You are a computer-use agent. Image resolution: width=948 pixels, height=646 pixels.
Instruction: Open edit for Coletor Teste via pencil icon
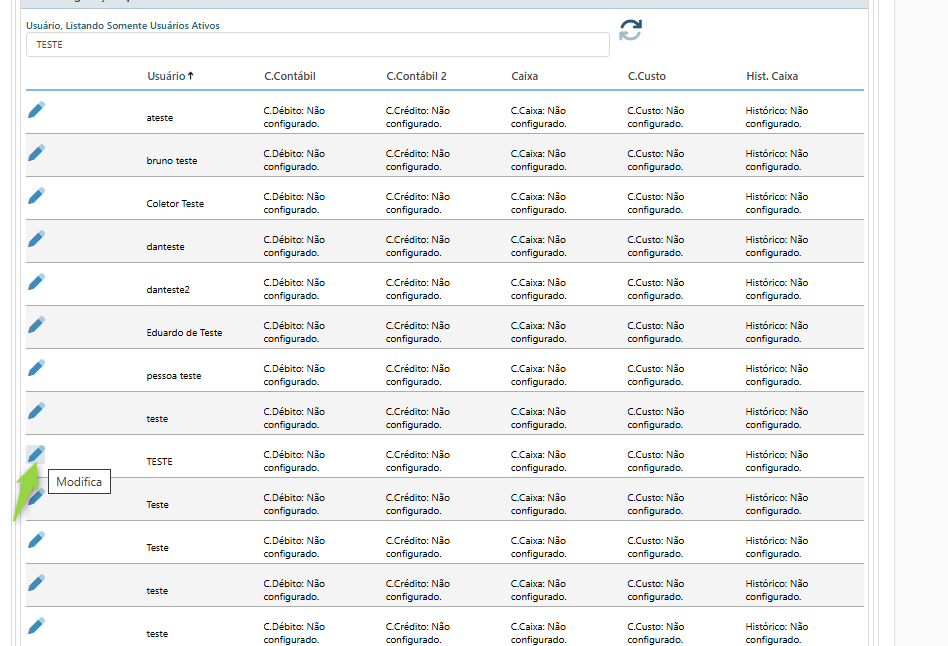click(x=36, y=196)
